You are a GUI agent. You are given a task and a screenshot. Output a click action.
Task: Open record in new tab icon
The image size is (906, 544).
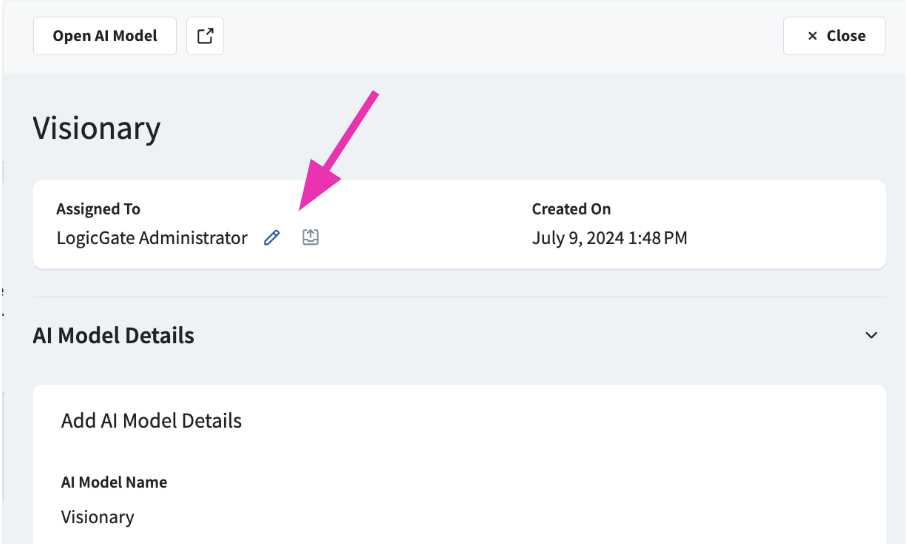(205, 36)
